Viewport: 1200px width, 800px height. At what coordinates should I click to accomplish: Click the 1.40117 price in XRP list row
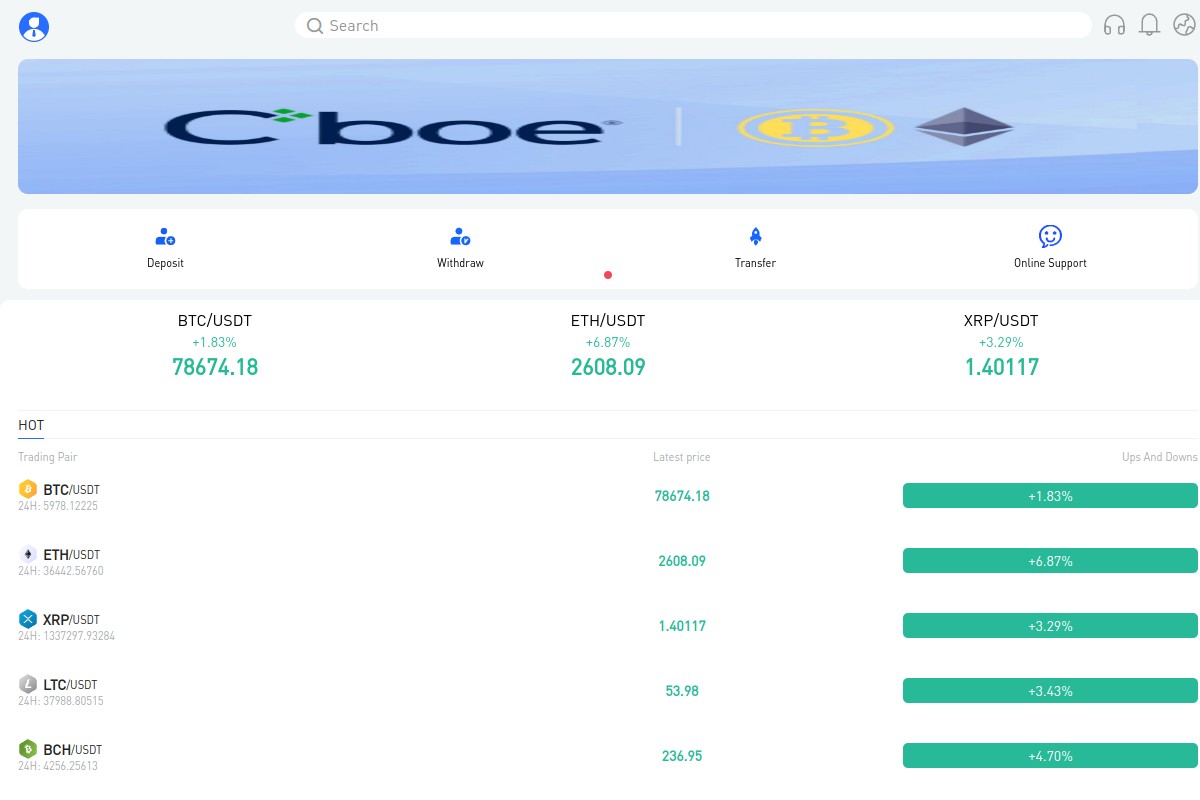tap(682, 626)
